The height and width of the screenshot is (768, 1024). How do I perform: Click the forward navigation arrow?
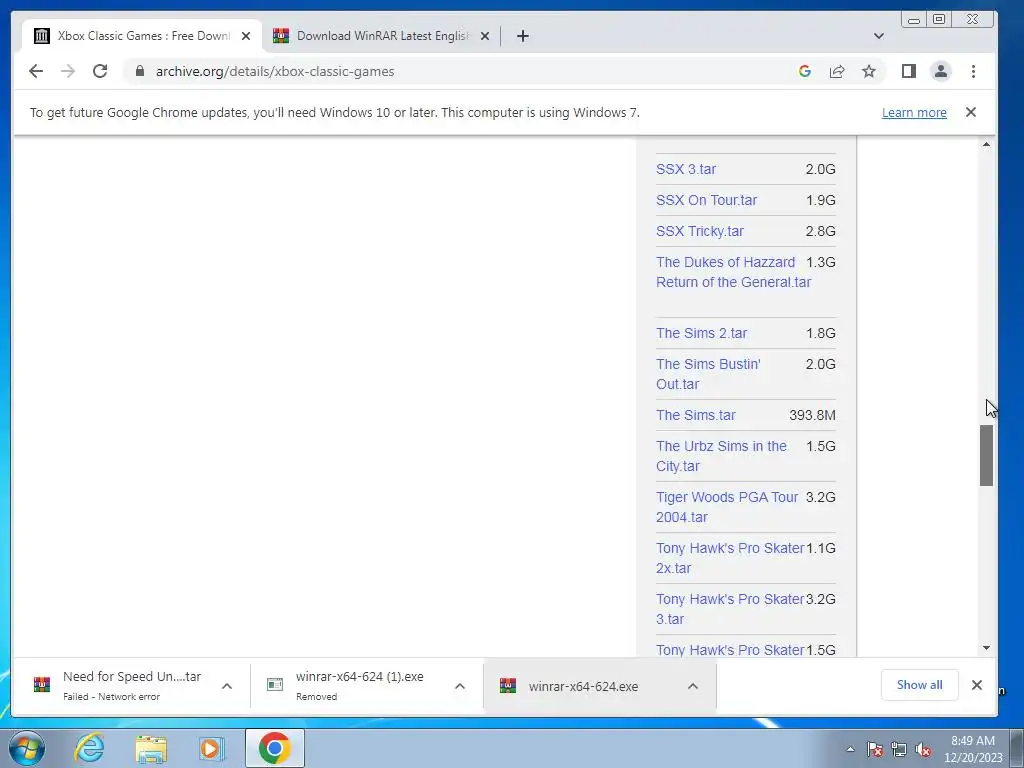pos(68,71)
